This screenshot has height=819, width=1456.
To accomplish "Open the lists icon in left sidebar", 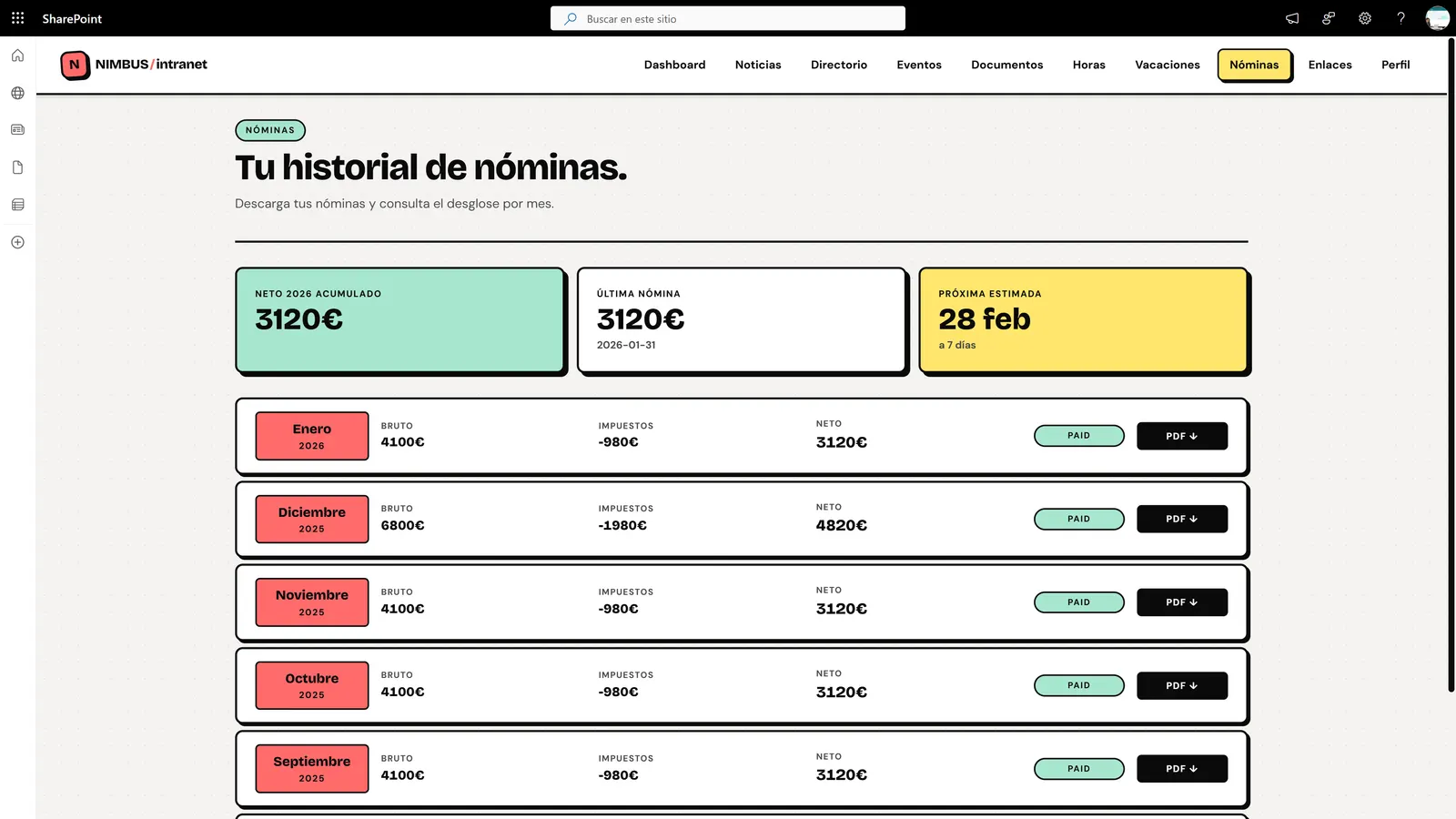I will [x=17, y=205].
